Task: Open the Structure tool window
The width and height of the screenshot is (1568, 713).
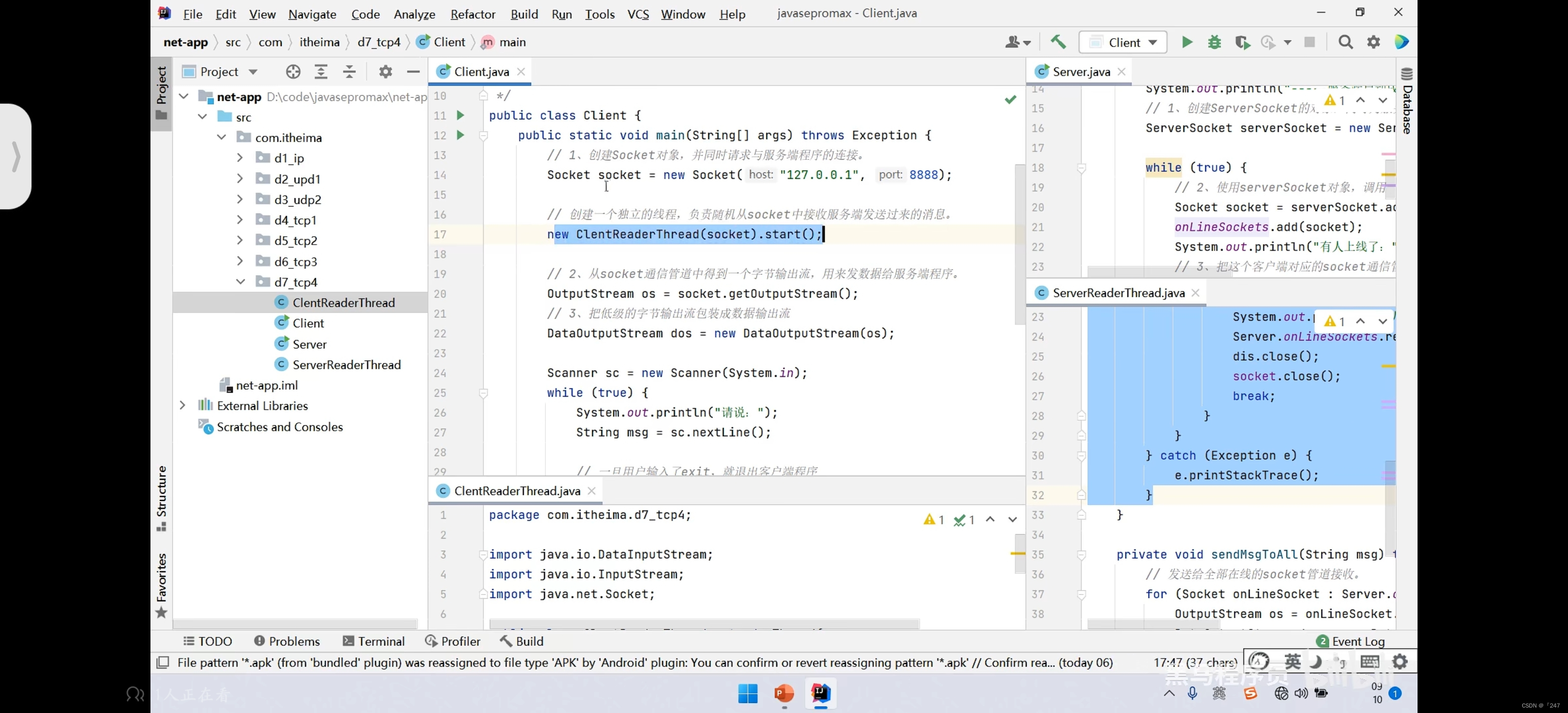Action: point(161,498)
